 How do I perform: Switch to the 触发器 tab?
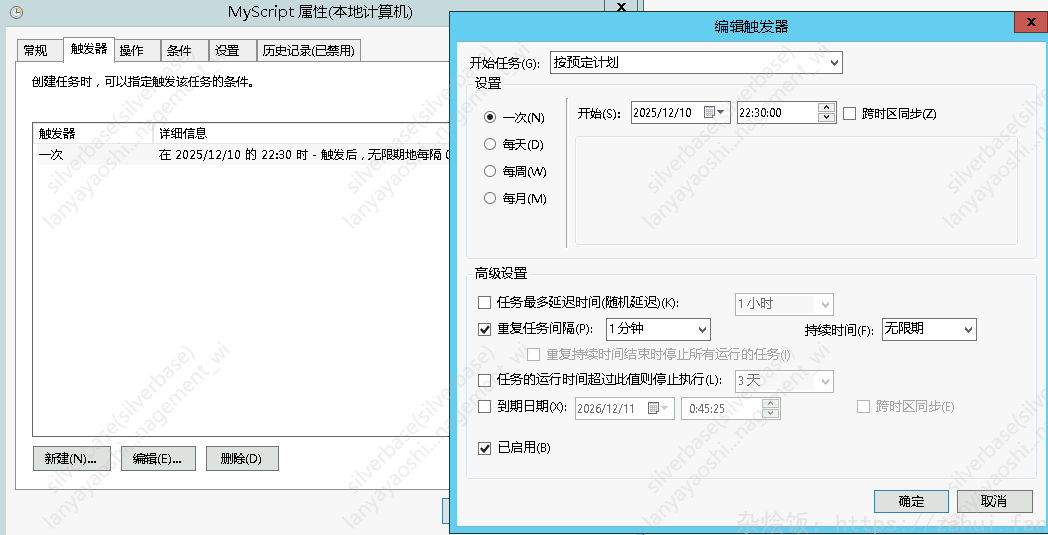click(88, 49)
